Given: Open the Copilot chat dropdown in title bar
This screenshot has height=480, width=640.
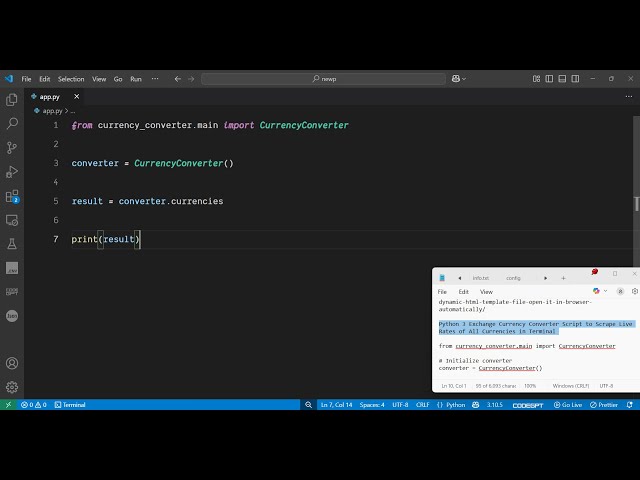Looking at the screenshot, I should [x=459, y=79].
